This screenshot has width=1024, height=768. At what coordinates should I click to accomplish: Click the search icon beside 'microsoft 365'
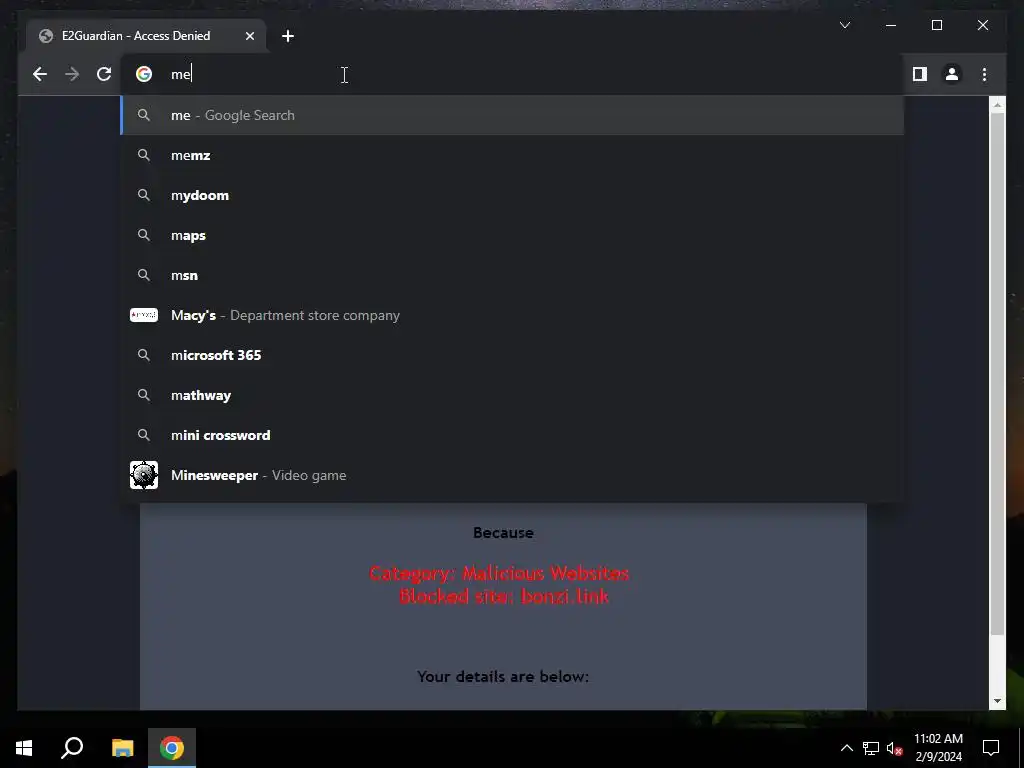click(144, 355)
